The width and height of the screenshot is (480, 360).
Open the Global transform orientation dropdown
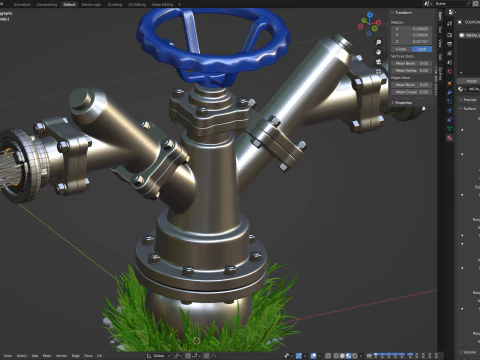[158, 356]
